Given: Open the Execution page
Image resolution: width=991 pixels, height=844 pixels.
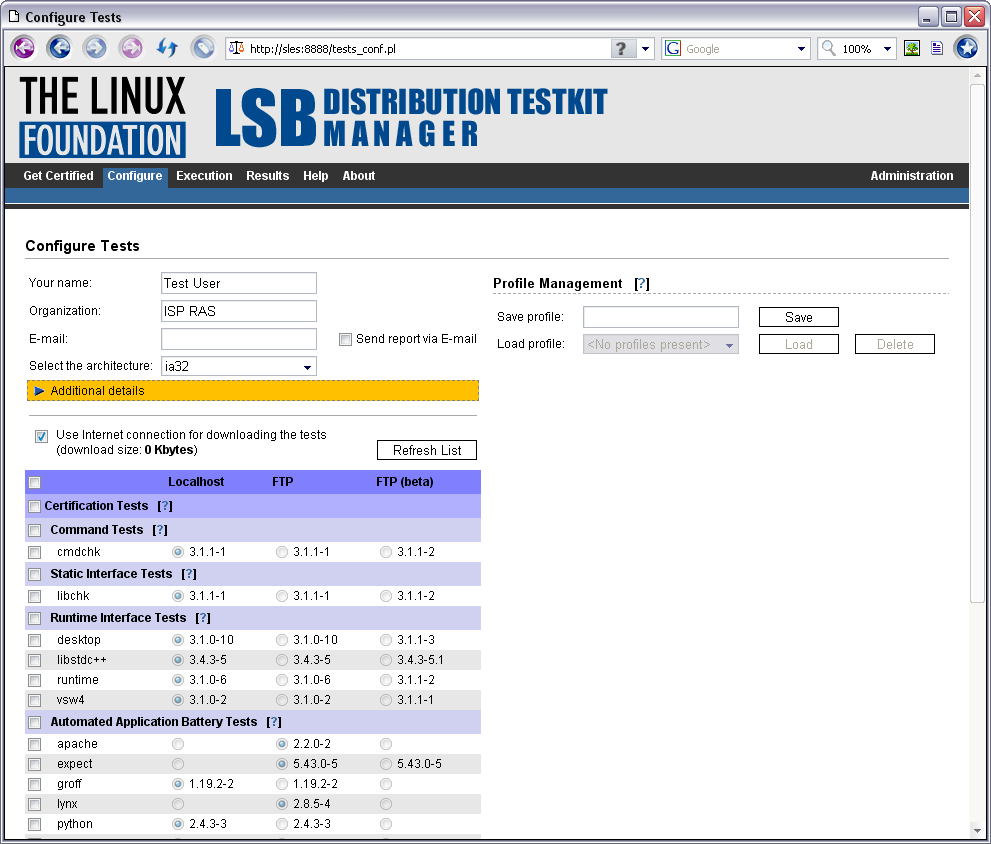Looking at the screenshot, I should click(204, 176).
